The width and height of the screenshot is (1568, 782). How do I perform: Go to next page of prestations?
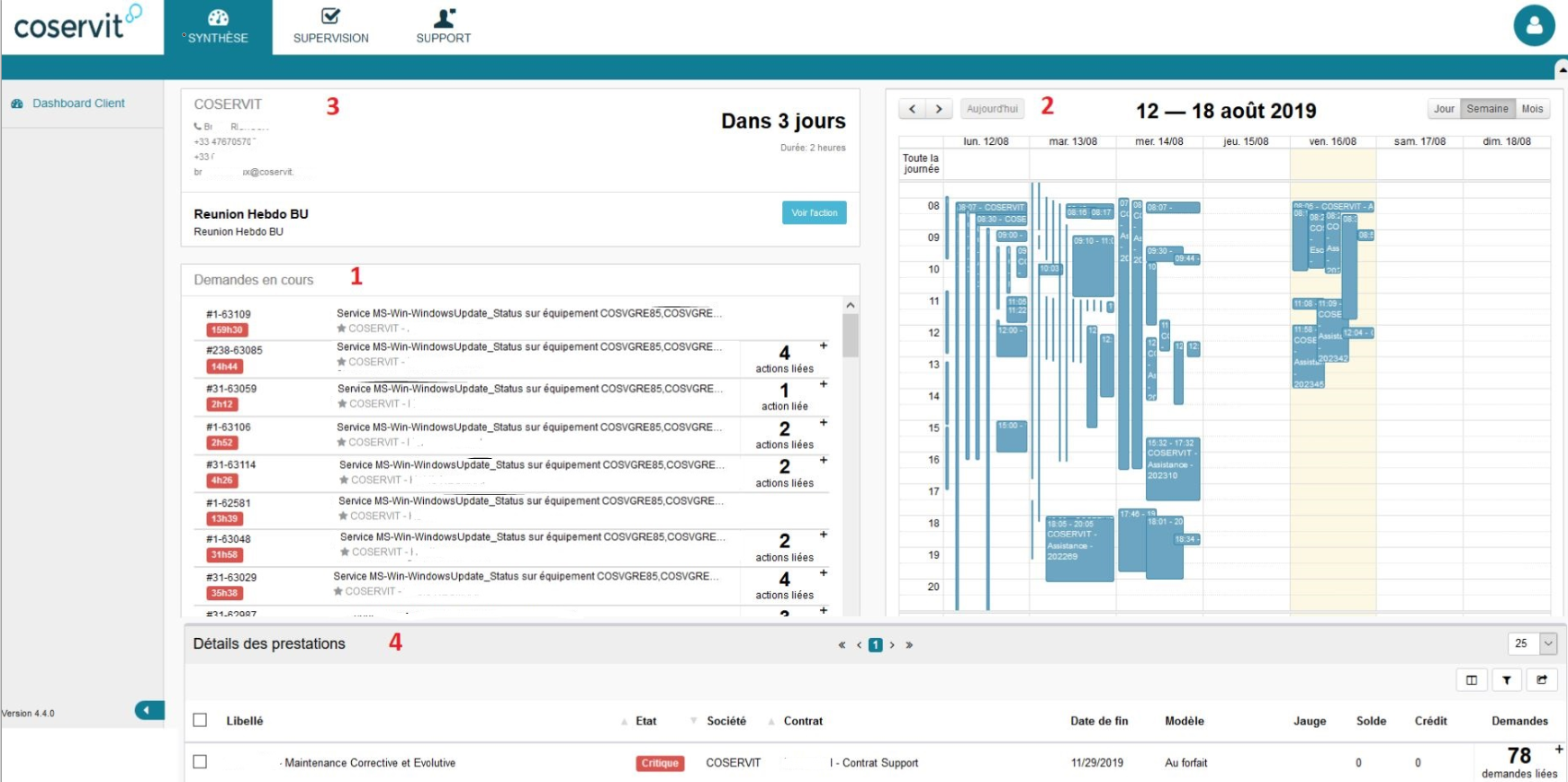click(x=892, y=645)
